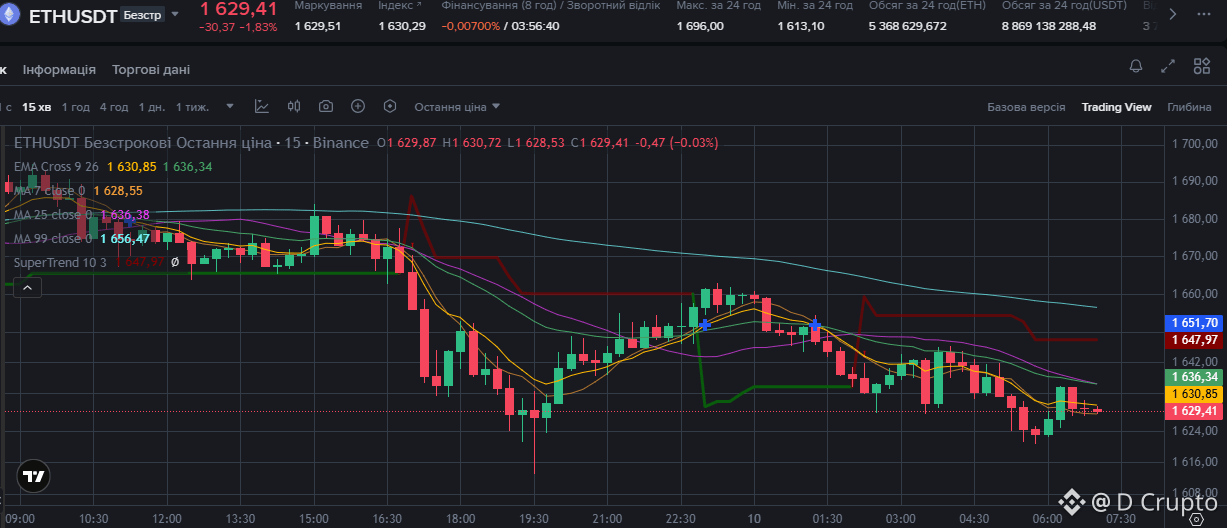Open the line chart indicators icon
Screen dimensions: 1227x528
click(x=262, y=106)
